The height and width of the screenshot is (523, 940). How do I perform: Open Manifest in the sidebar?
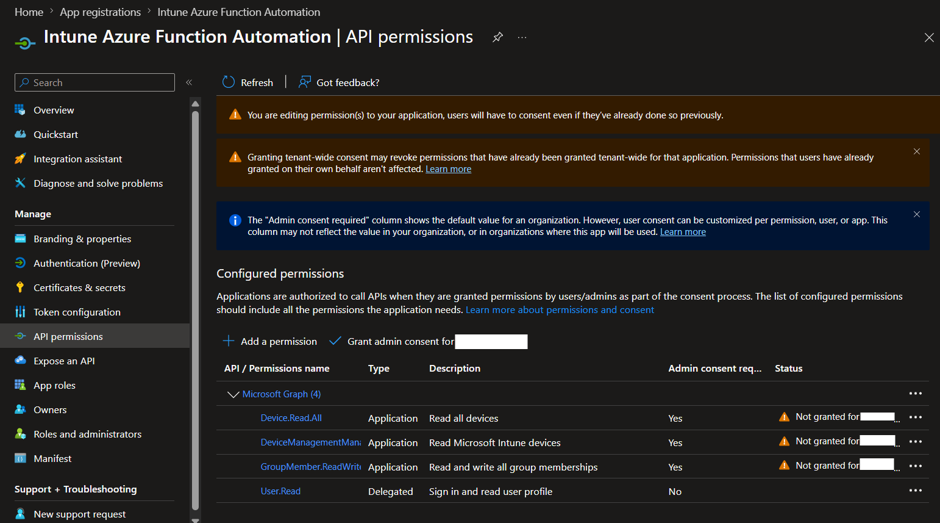tap(53, 458)
